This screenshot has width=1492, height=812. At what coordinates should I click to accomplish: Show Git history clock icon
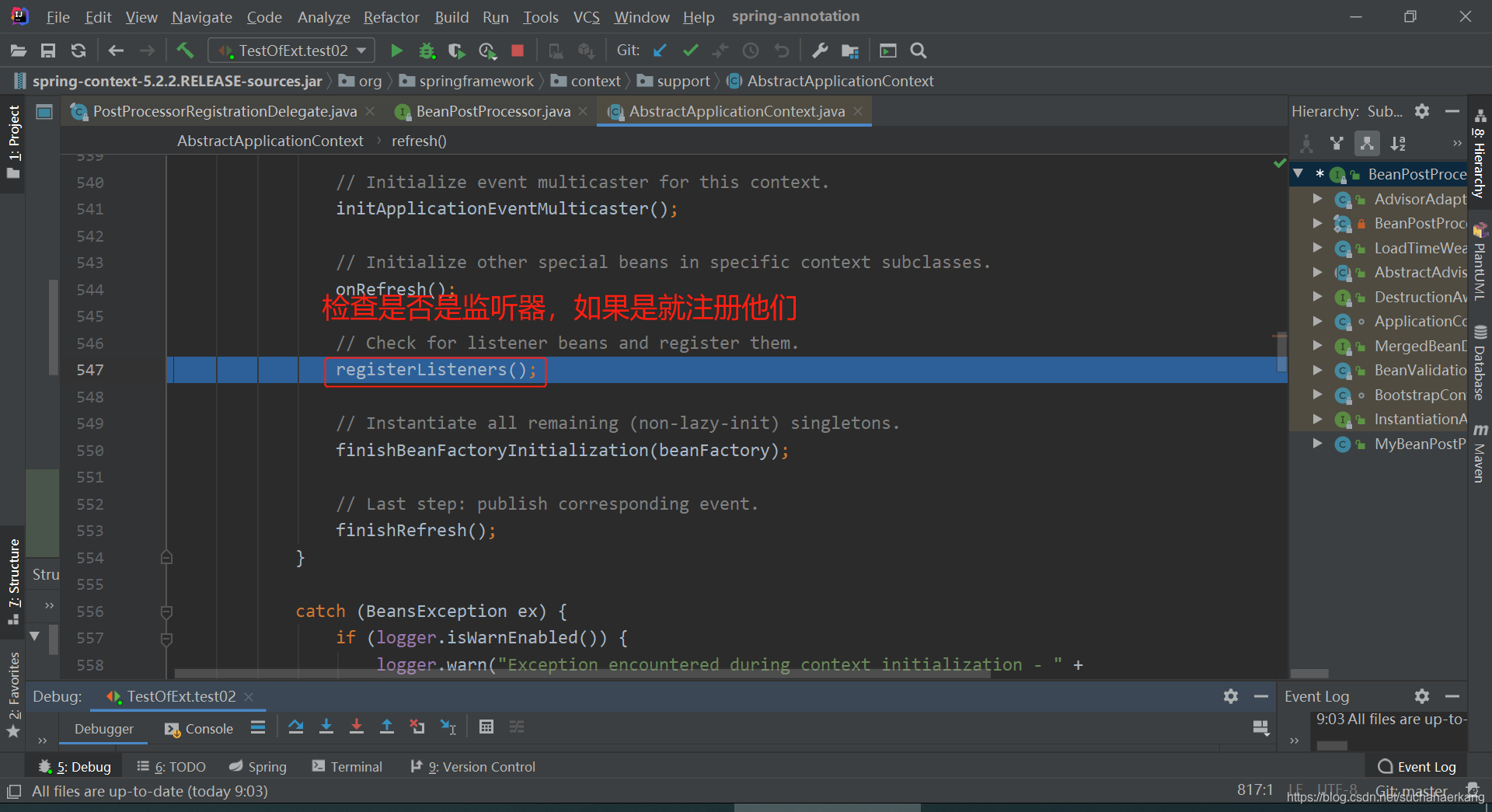point(751,51)
